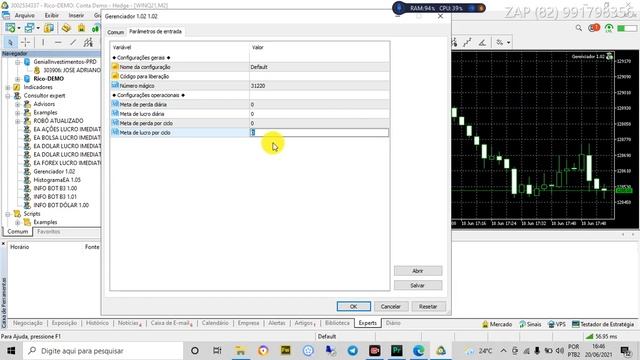The image size is (640, 360).
Task: Open Mercado in the toolbox bar
Action: (497, 324)
